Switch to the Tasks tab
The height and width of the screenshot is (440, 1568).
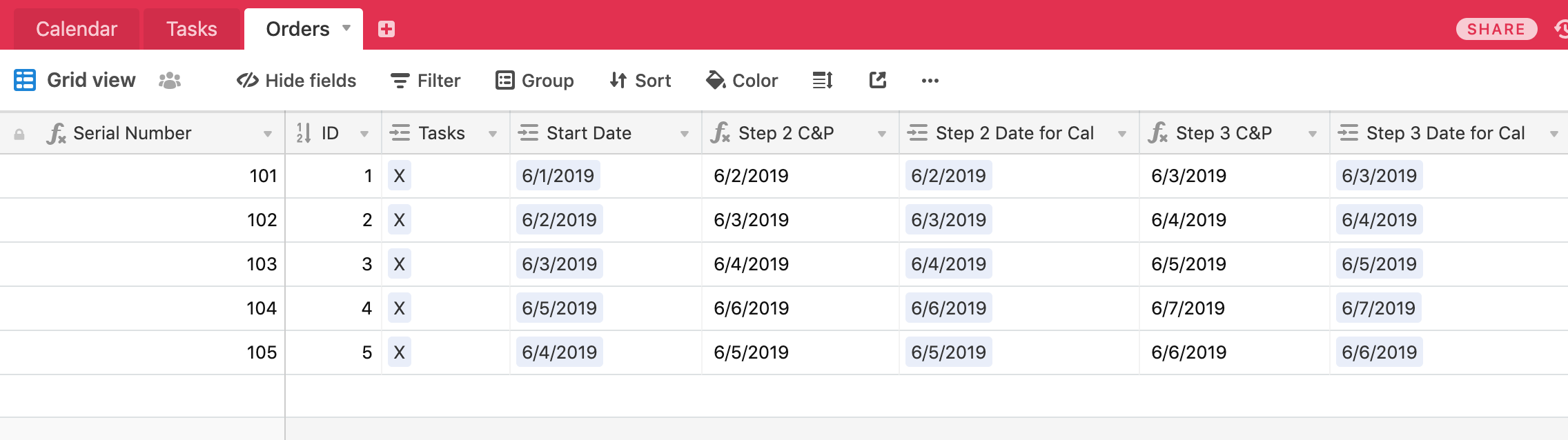click(x=192, y=29)
